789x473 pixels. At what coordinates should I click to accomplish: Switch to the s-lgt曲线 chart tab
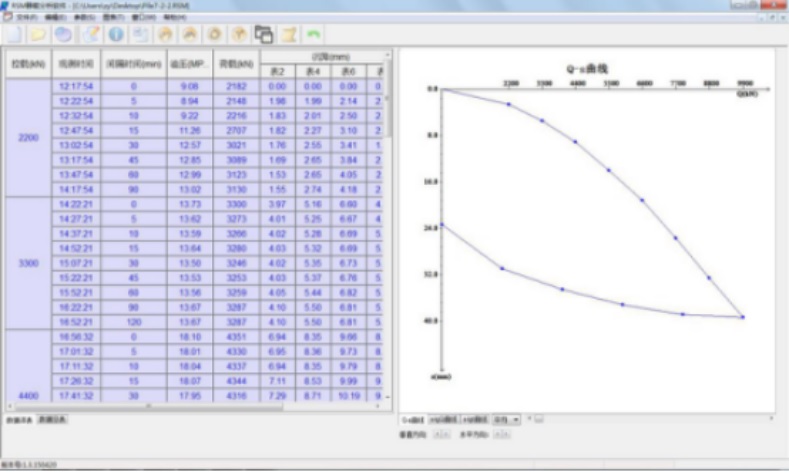click(x=442, y=420)
